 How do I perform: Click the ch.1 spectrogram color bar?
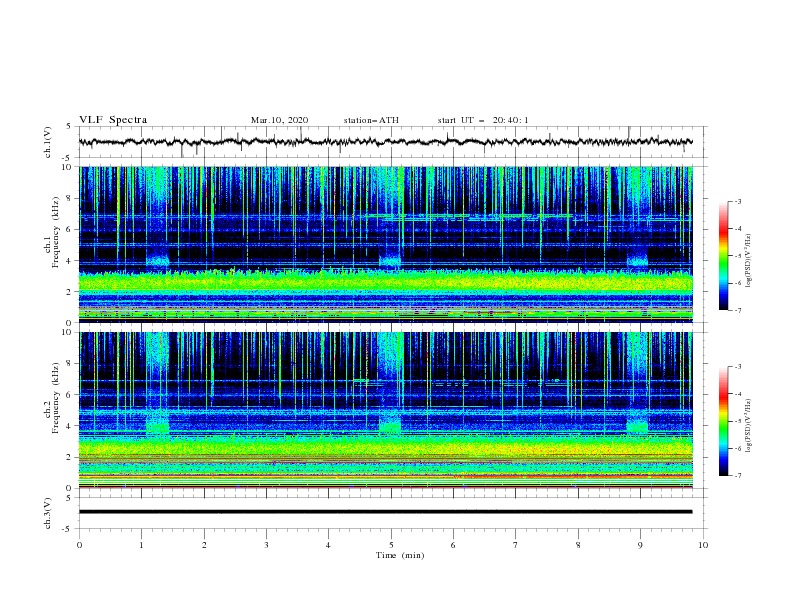point(723,256)
